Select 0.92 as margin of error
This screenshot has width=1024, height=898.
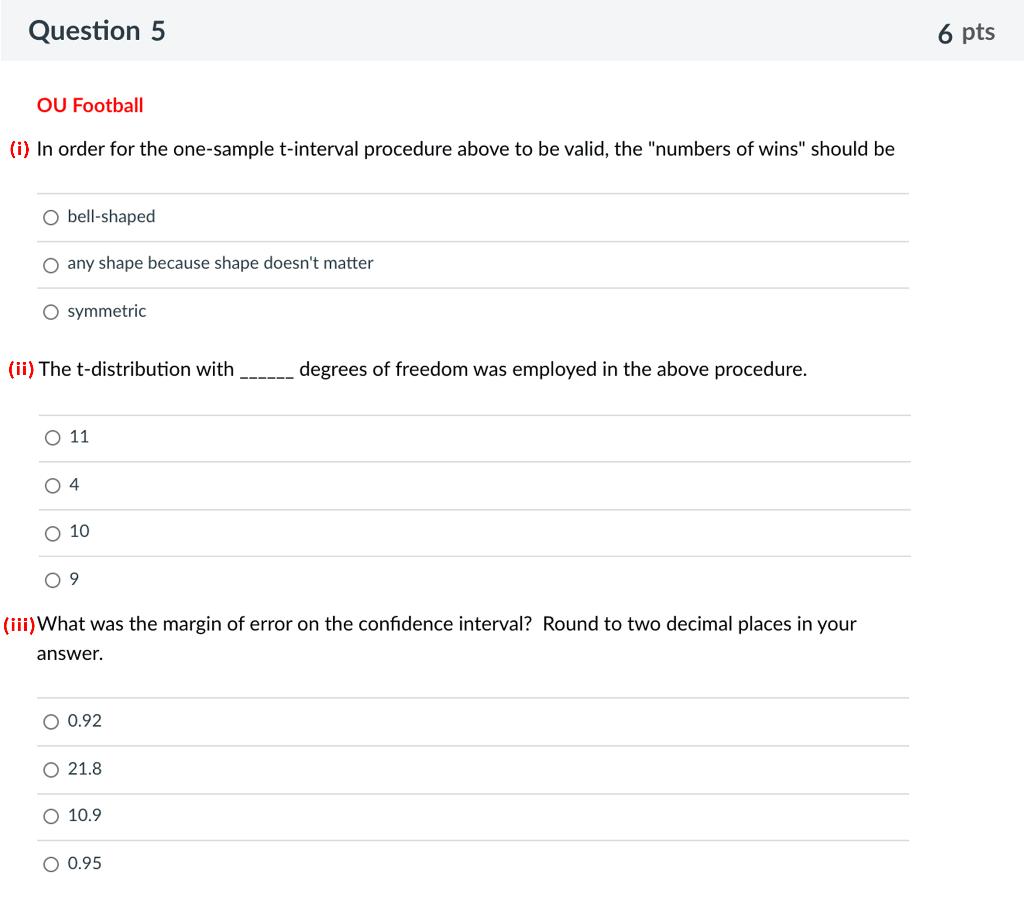tap(51, 722)
